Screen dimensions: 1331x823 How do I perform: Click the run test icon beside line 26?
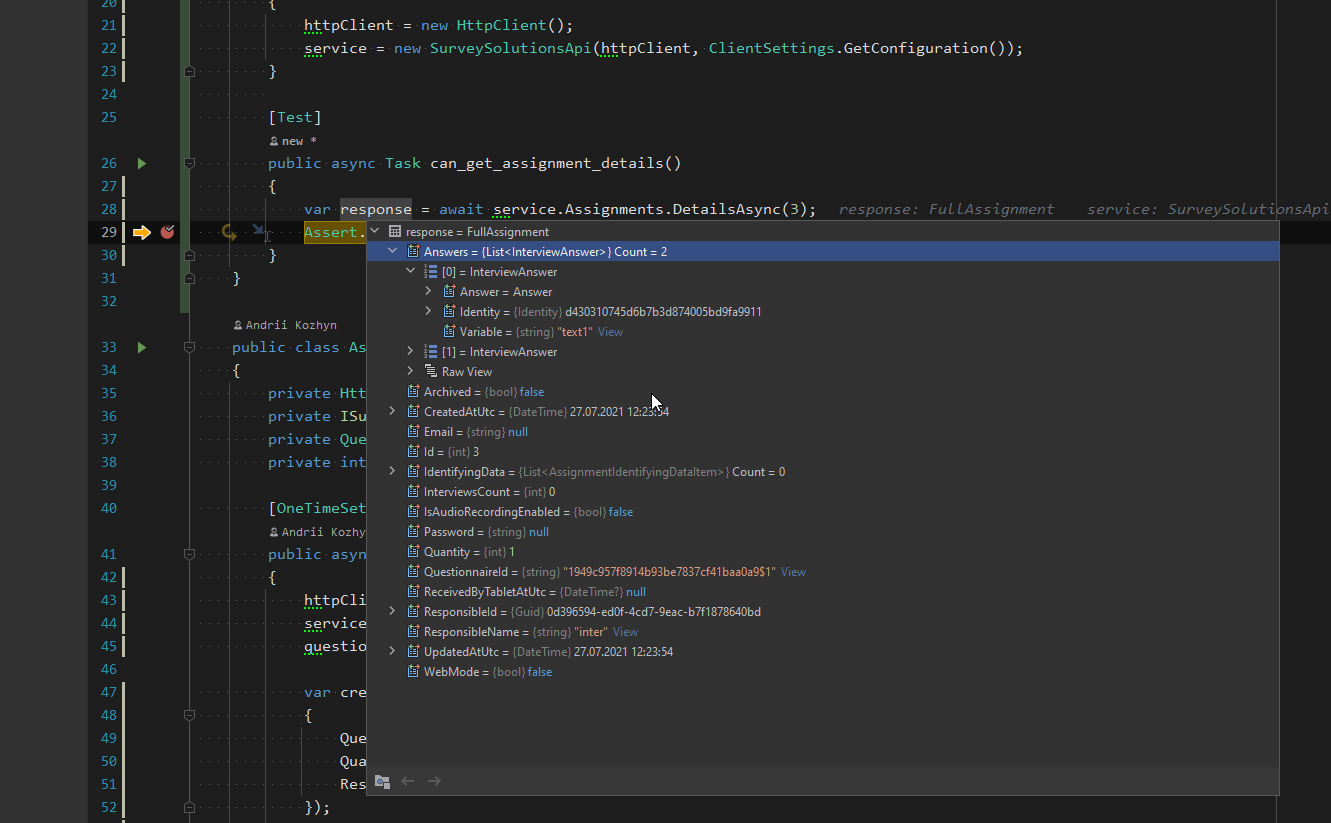[x=141, y=163]
